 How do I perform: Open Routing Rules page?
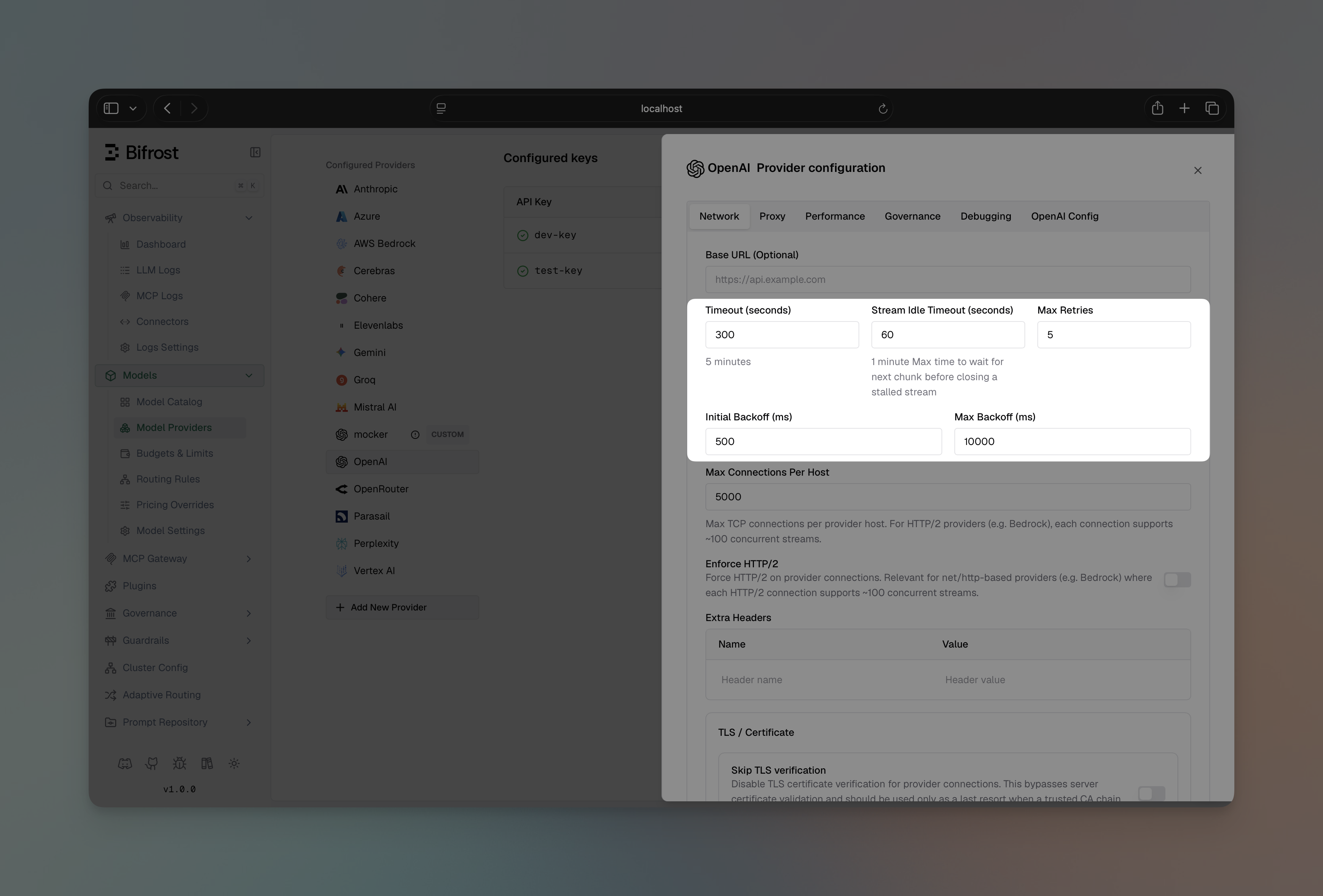point(179,479)
